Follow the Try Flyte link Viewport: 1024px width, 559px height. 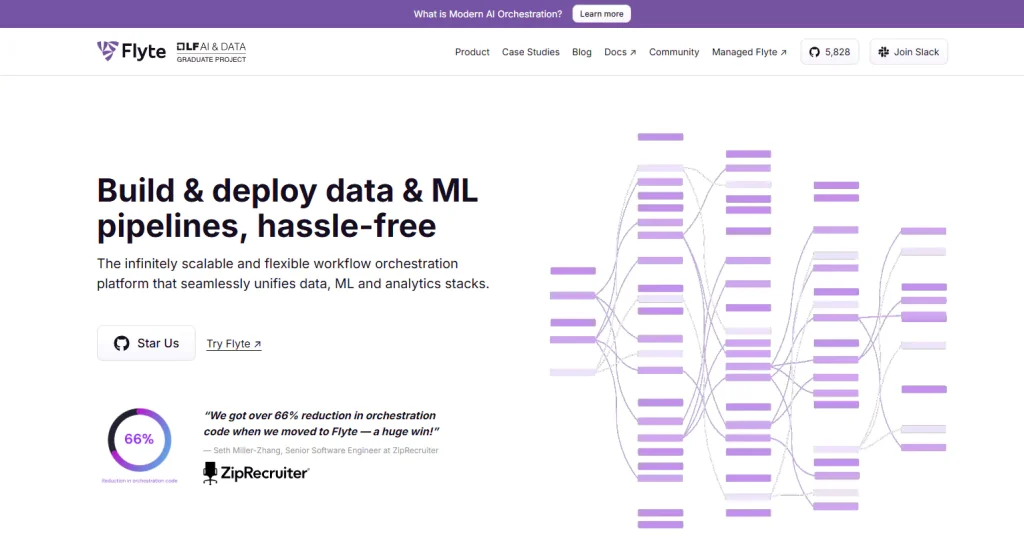click(233, 344)
